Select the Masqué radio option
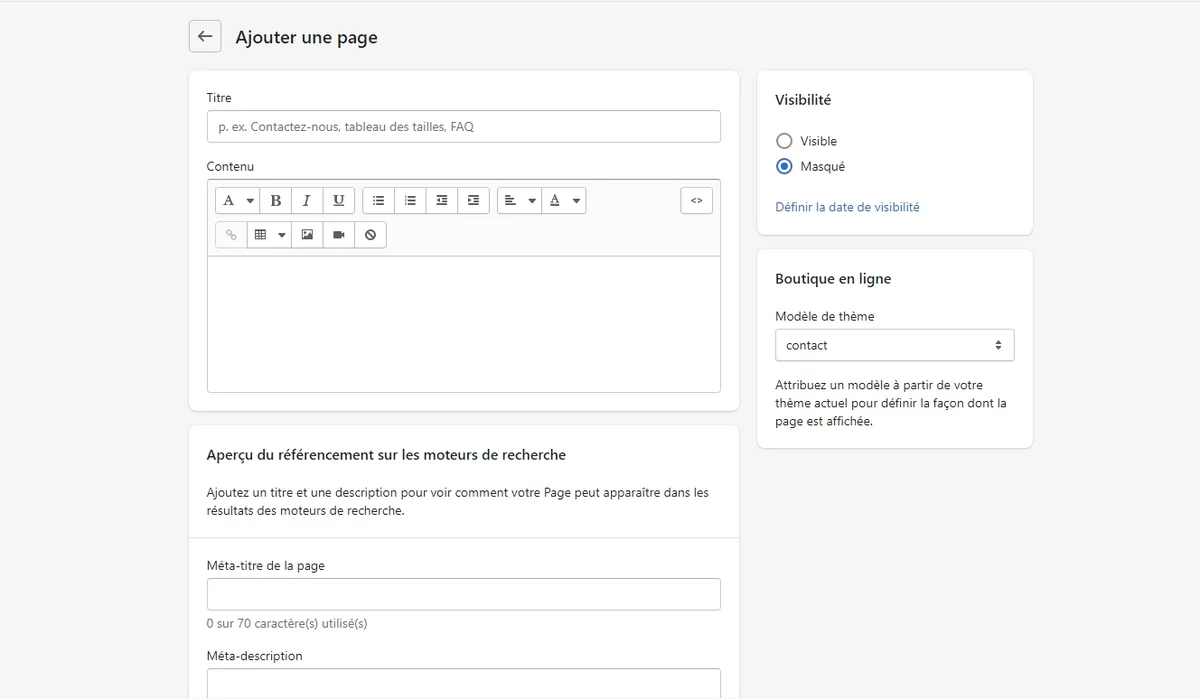This screenshot has width=1200, height=699. coord(784,166)
